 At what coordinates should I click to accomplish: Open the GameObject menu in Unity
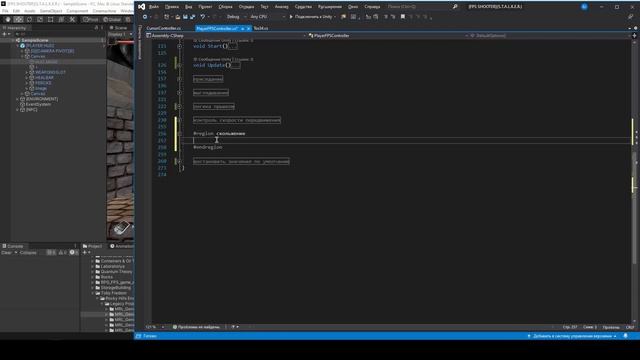[x=51, y=11]
